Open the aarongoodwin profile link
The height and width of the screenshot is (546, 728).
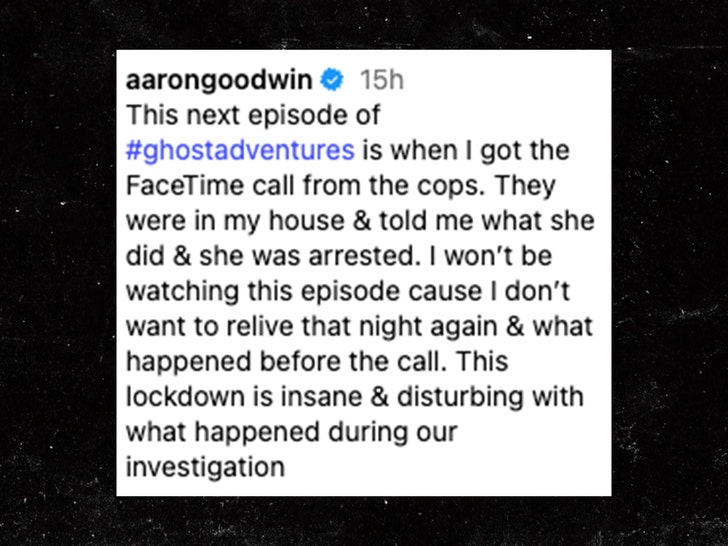219,81
